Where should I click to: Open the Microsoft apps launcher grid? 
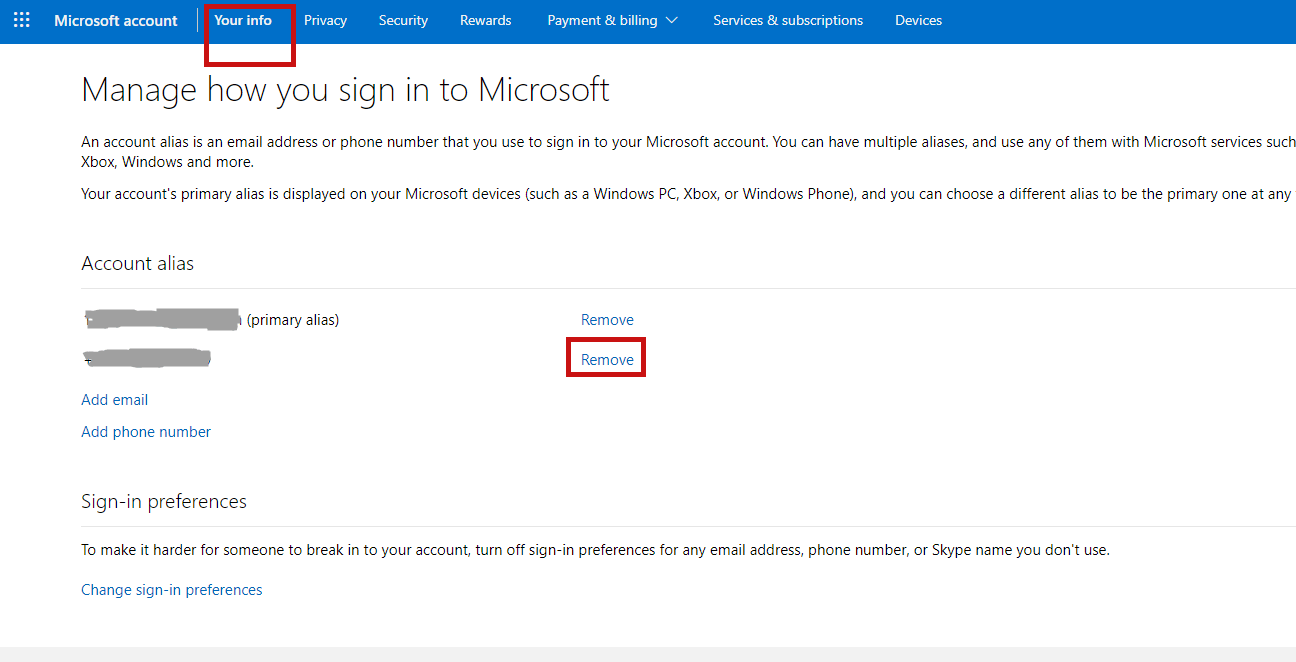[21, 20]
